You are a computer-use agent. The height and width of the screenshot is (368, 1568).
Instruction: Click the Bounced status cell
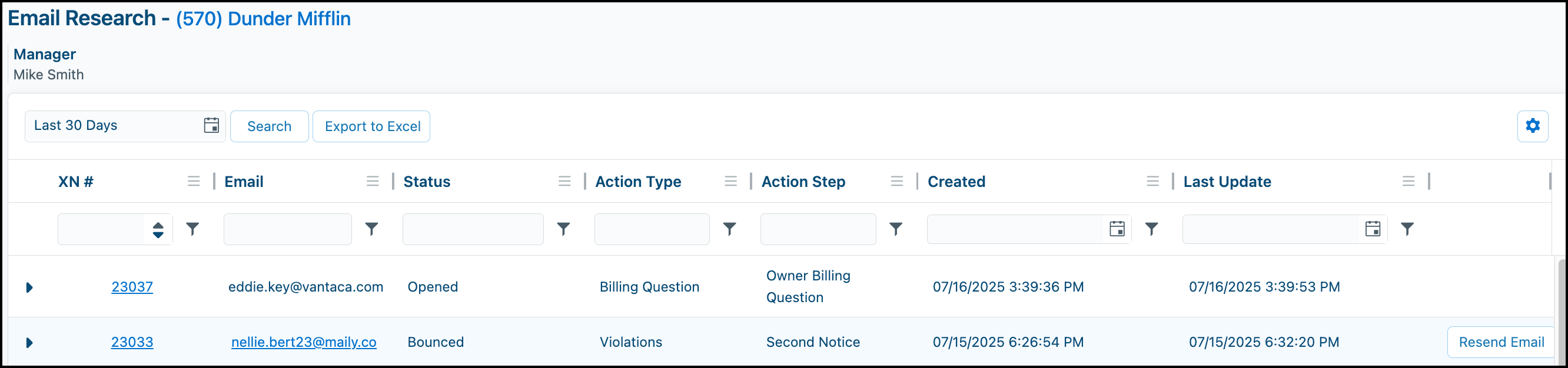pos(435,342)
